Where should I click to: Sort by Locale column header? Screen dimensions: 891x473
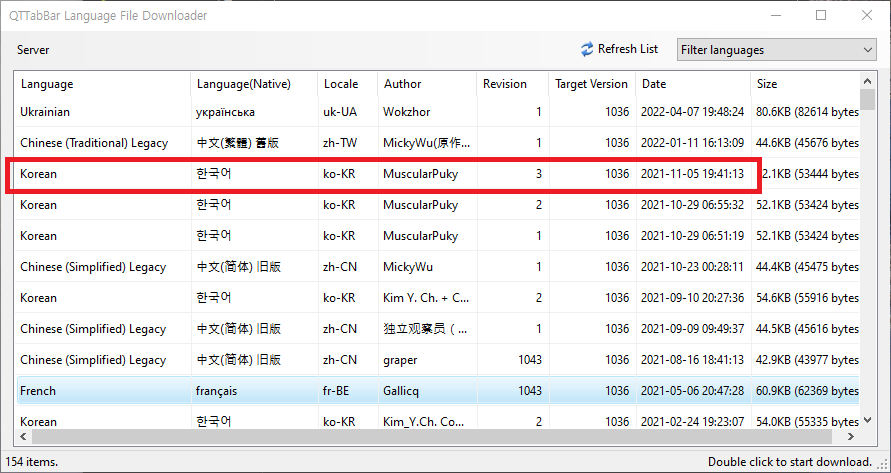(347, 84)
